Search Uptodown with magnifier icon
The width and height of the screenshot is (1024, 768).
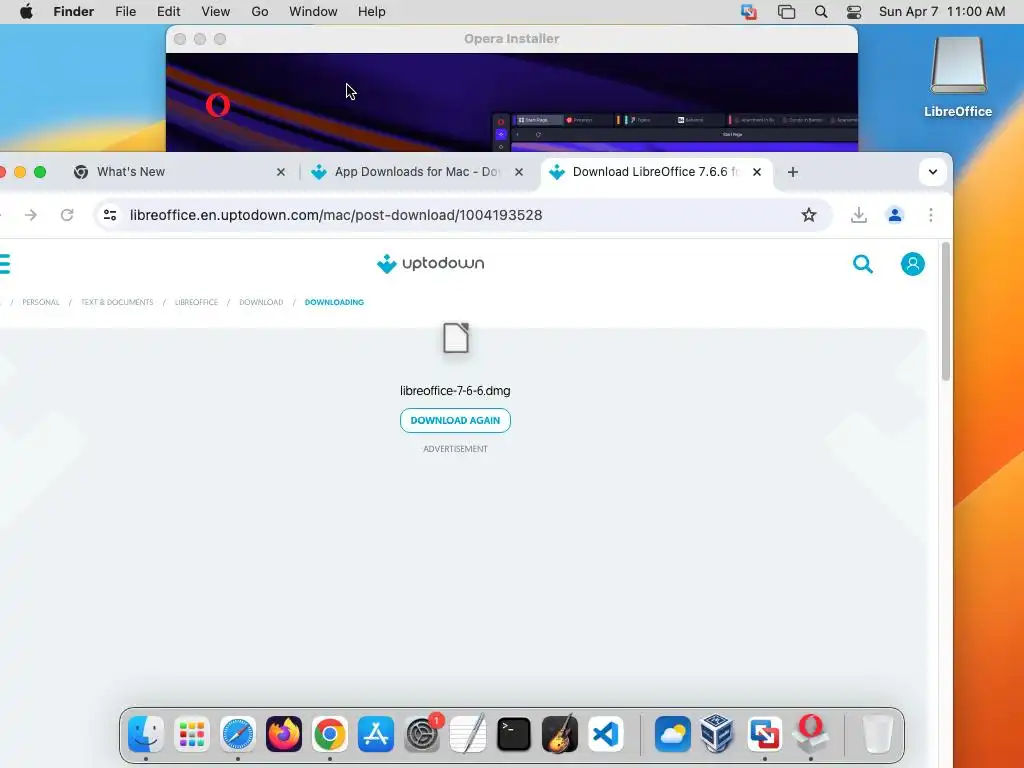[863, 264]
